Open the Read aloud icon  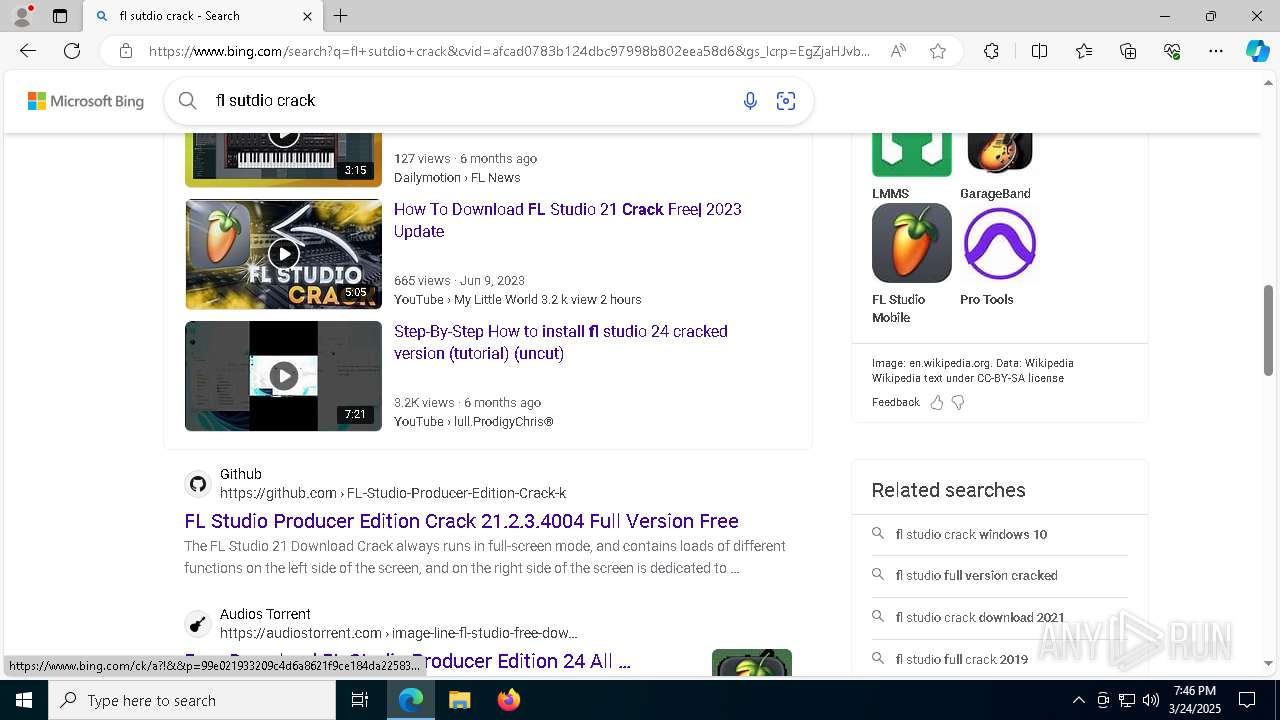[898, 51]
